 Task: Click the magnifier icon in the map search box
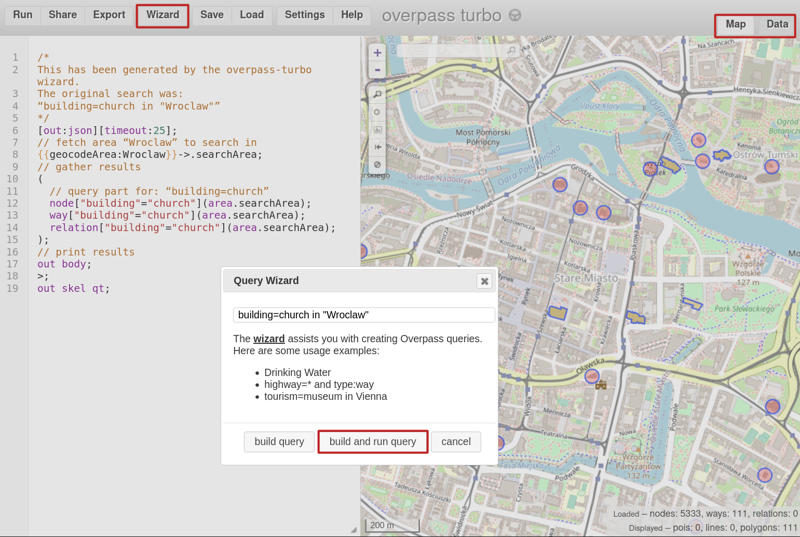pos(511,50)
